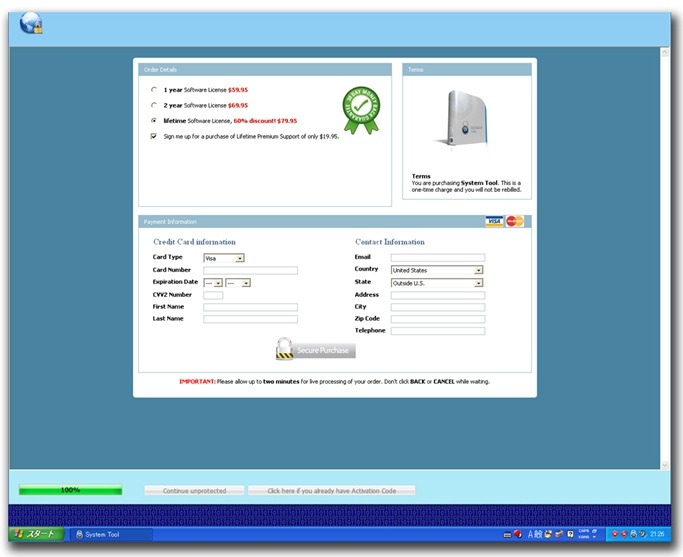The height and width of the screenshot is (557, 683).
Task: Click the 30 day money back guarantee badge
Action: (361, 110)
